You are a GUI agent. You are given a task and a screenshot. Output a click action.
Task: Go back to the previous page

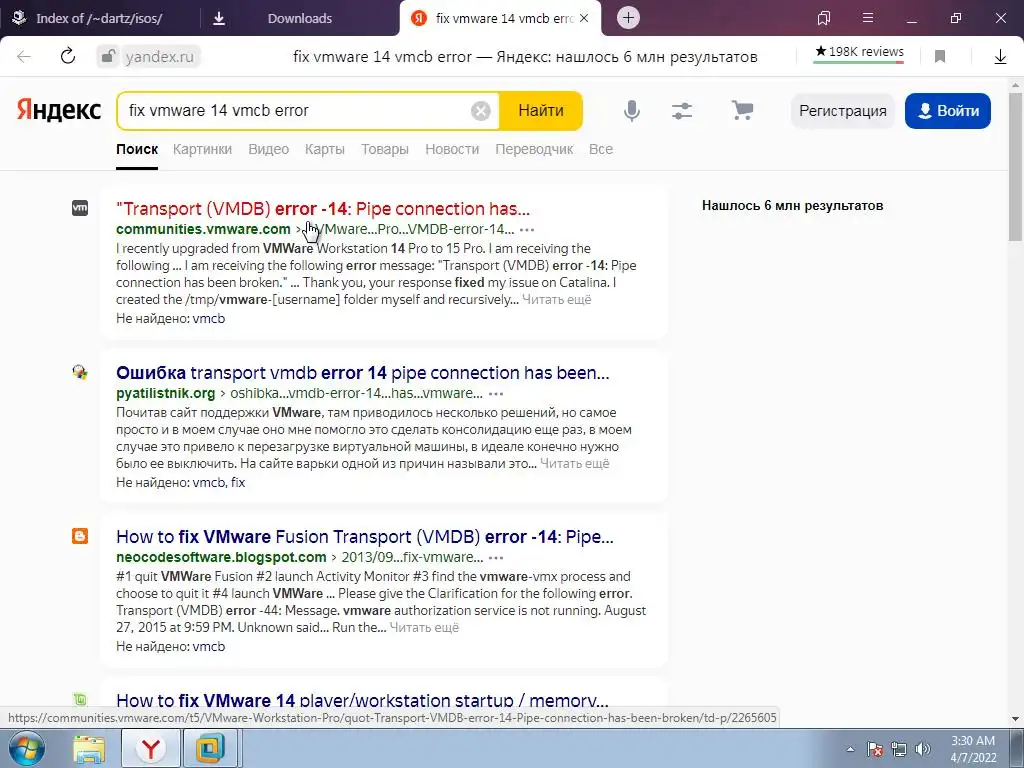24,57
